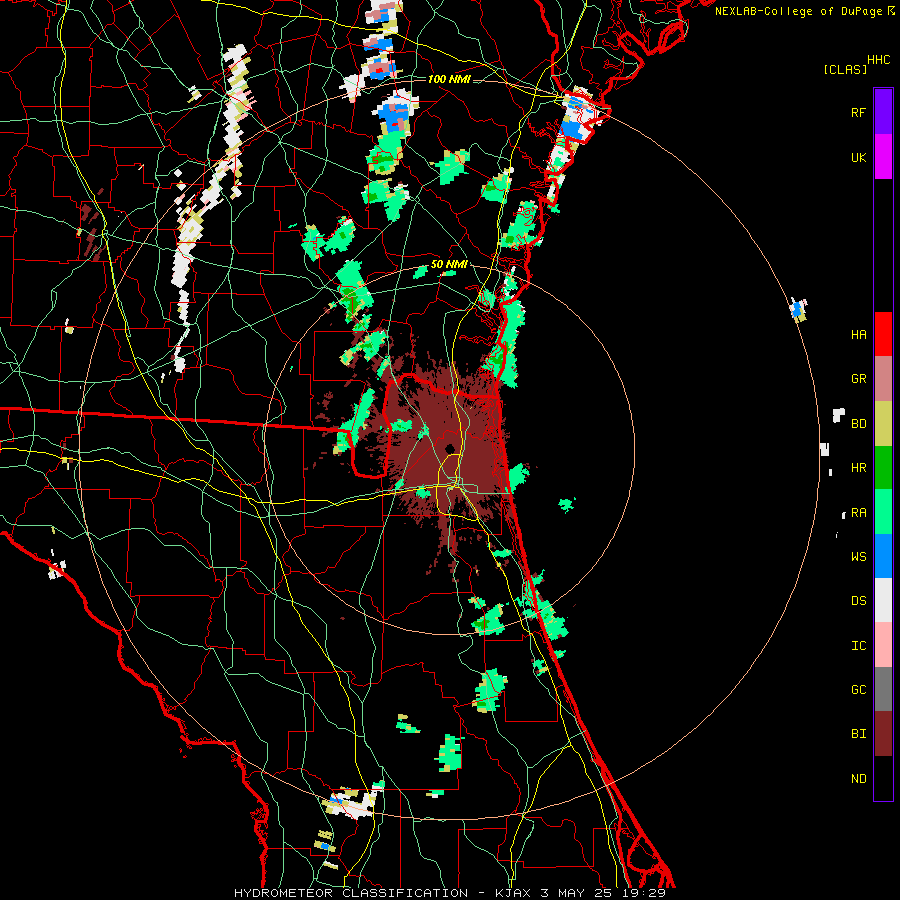Screen dimensions: 900x900
Task: Click the HR legend label
Action: pyautogui.click(x=858, y=468)
